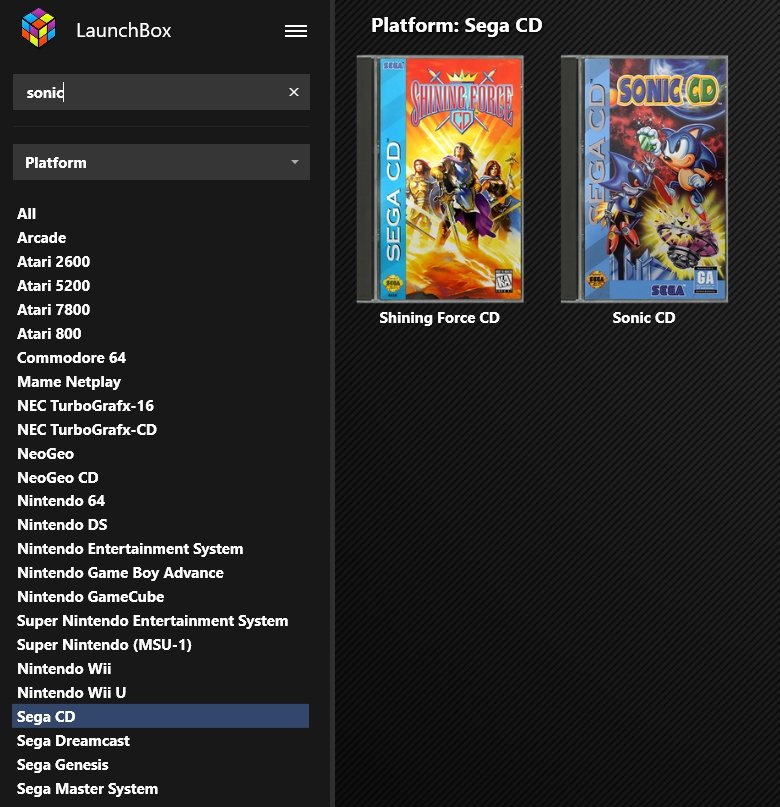The width and height of the screenshot is (780, 807).
Task: Select Sega Genesis platform
Action: [x=63, y=765]
